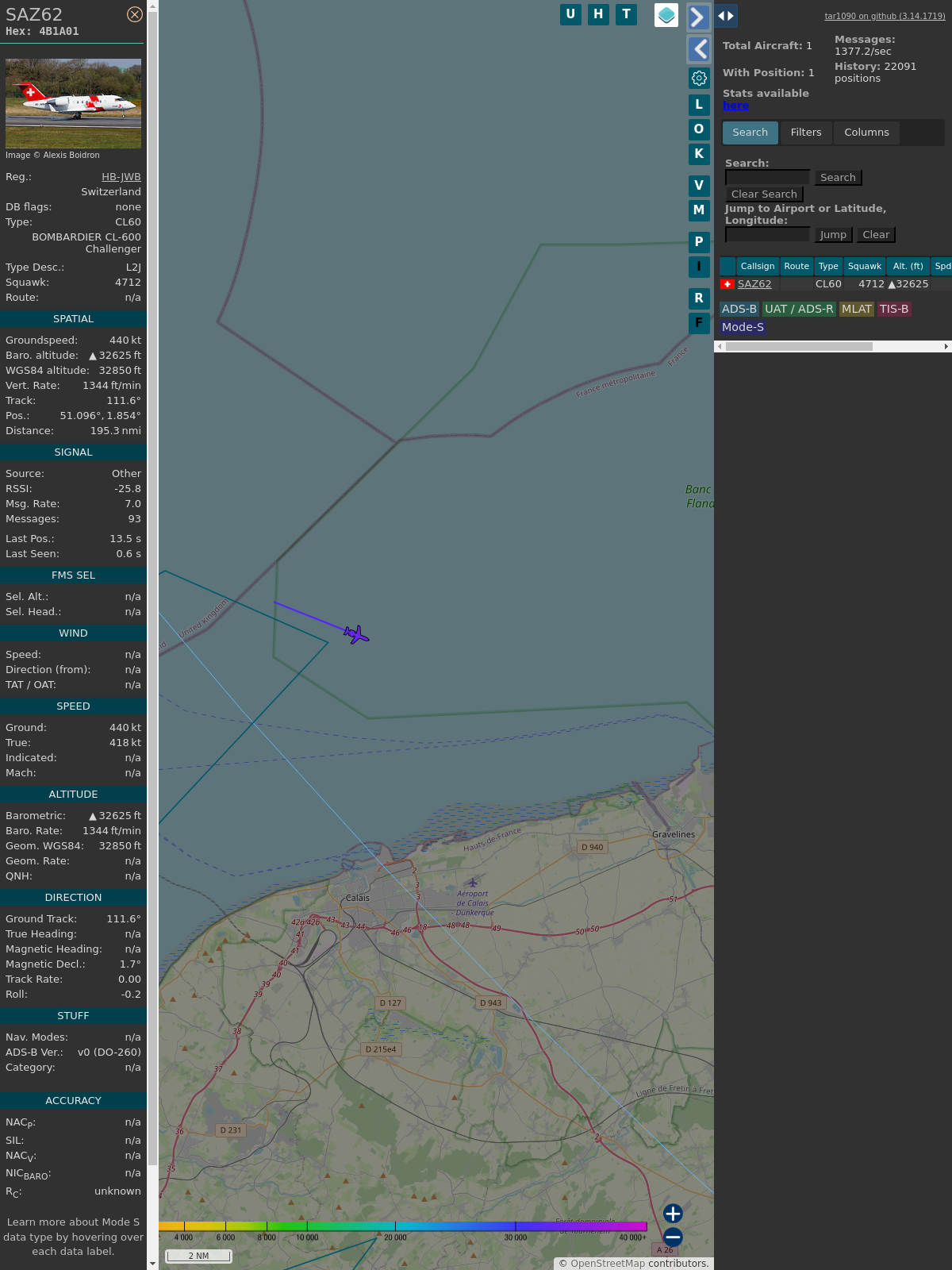
Task: Toggle the T button on the top bar
Action: coord(626,14)
